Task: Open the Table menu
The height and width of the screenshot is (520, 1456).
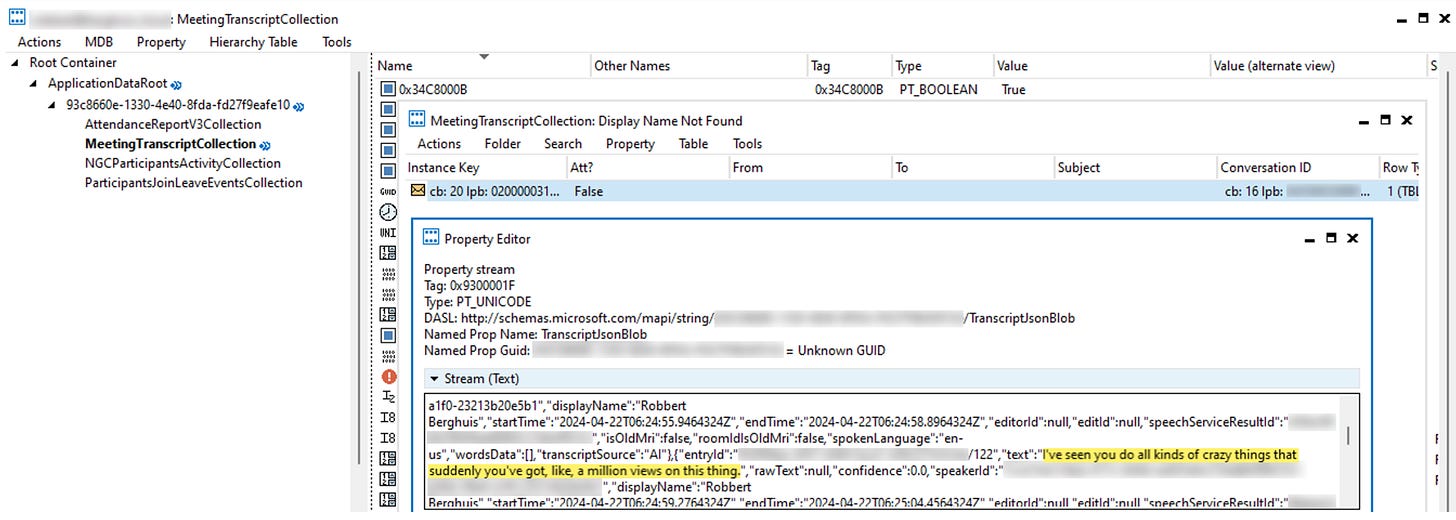Action: (694, 144)
